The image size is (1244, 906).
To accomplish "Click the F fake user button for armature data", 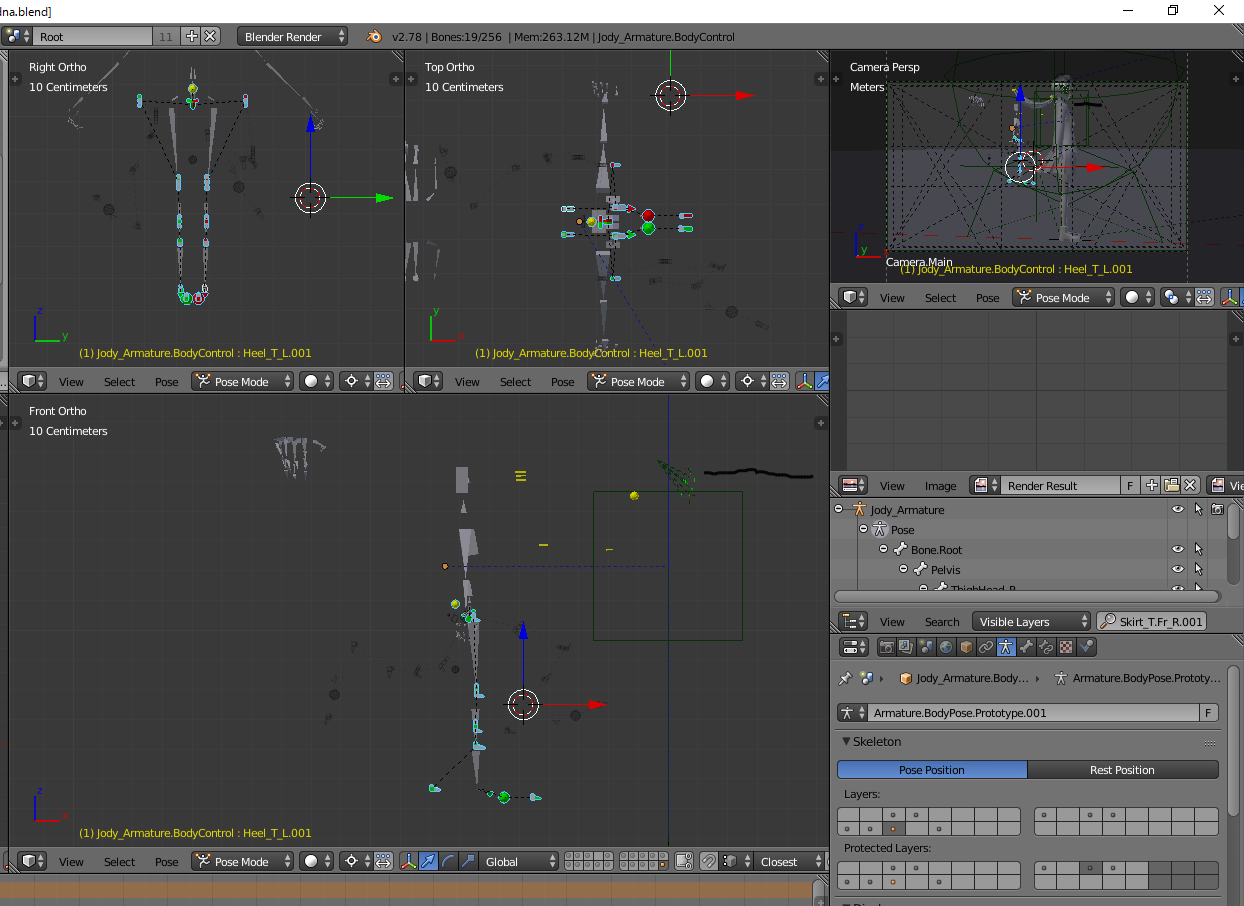I will pos(1209,713).
